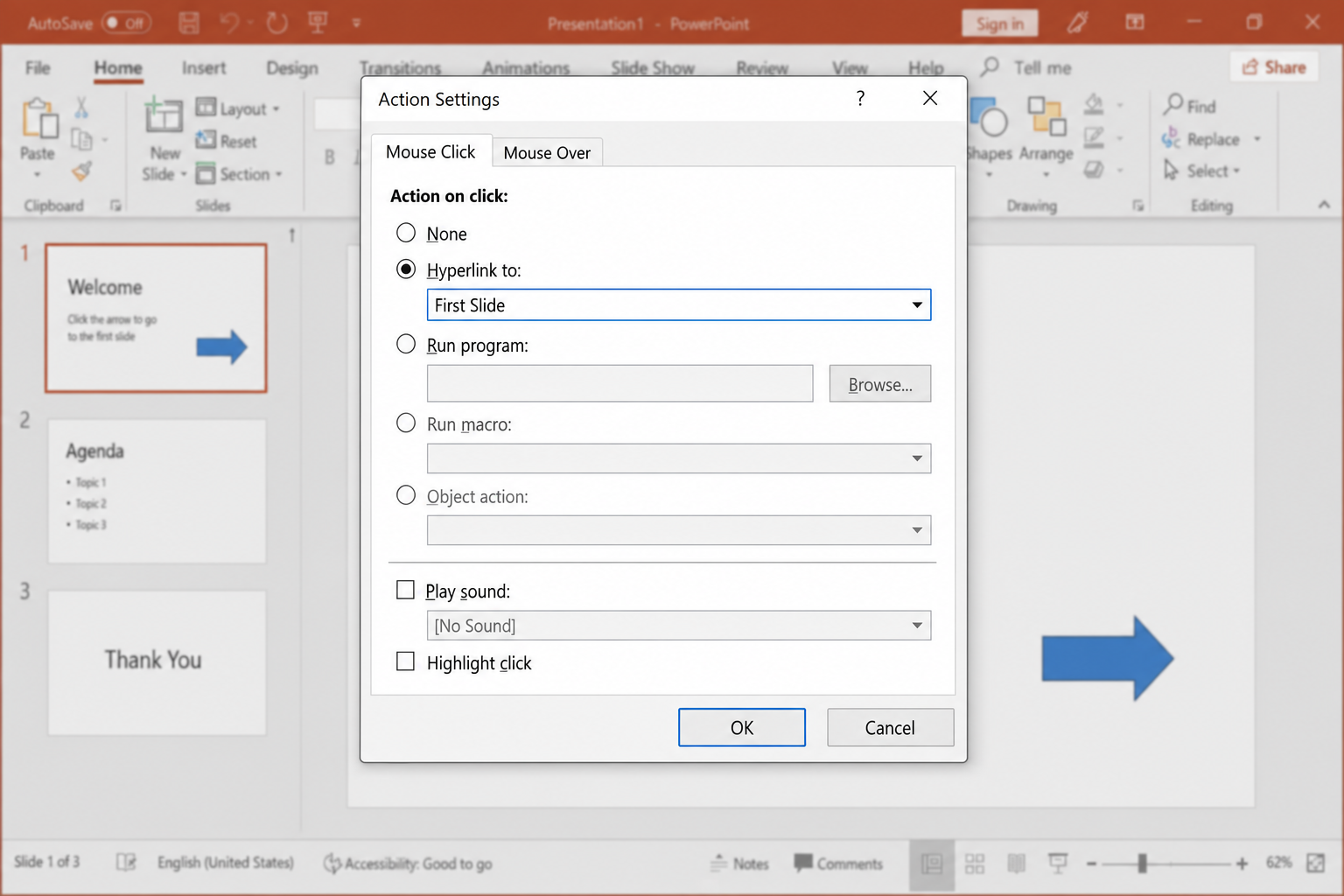This screenshot has width=1344, height=896.
Task: Open the Replace dropdown arrow
Action: pos(1257,139)
